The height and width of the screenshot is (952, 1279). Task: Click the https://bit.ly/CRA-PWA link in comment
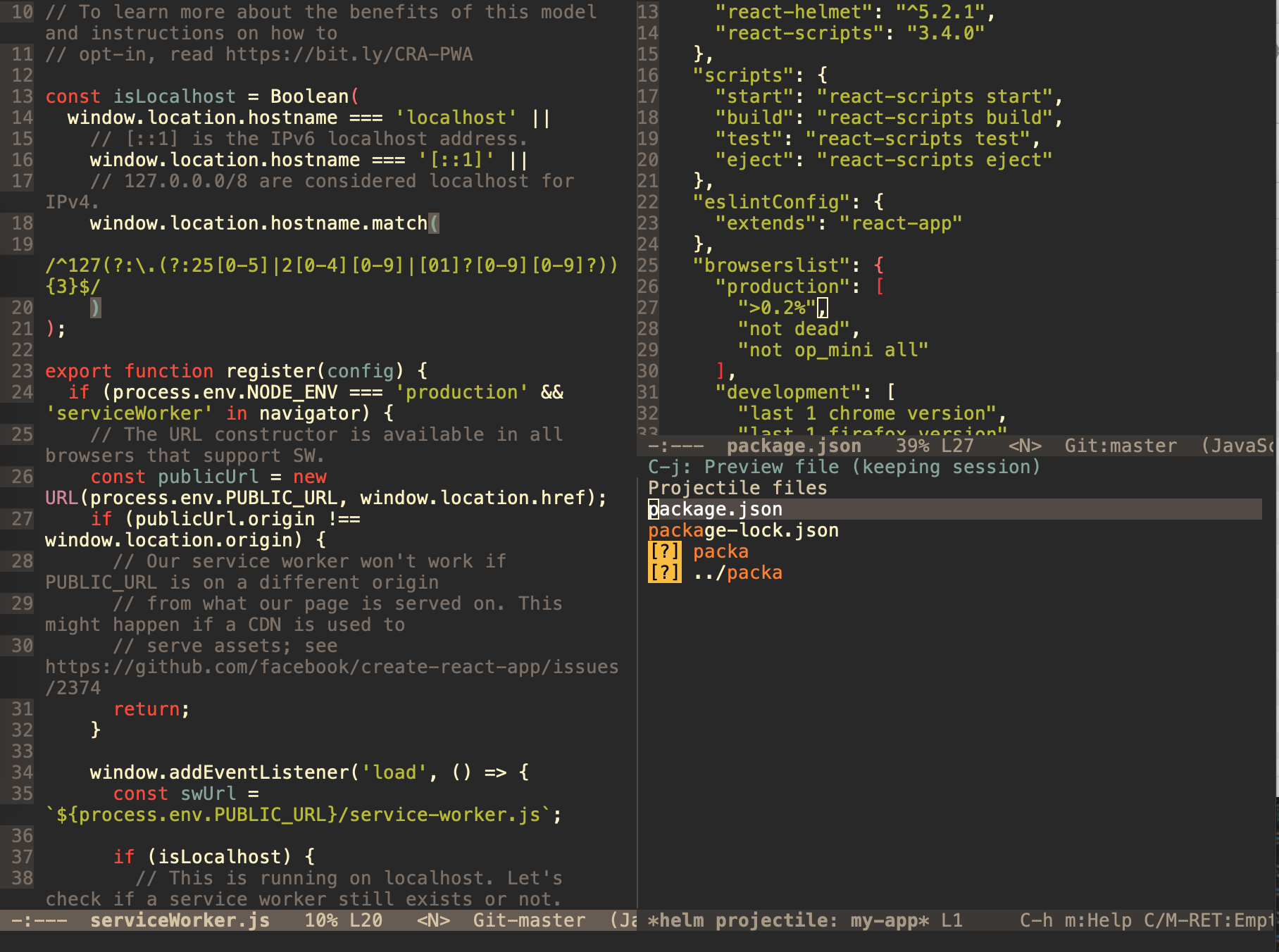coord(349,54)
